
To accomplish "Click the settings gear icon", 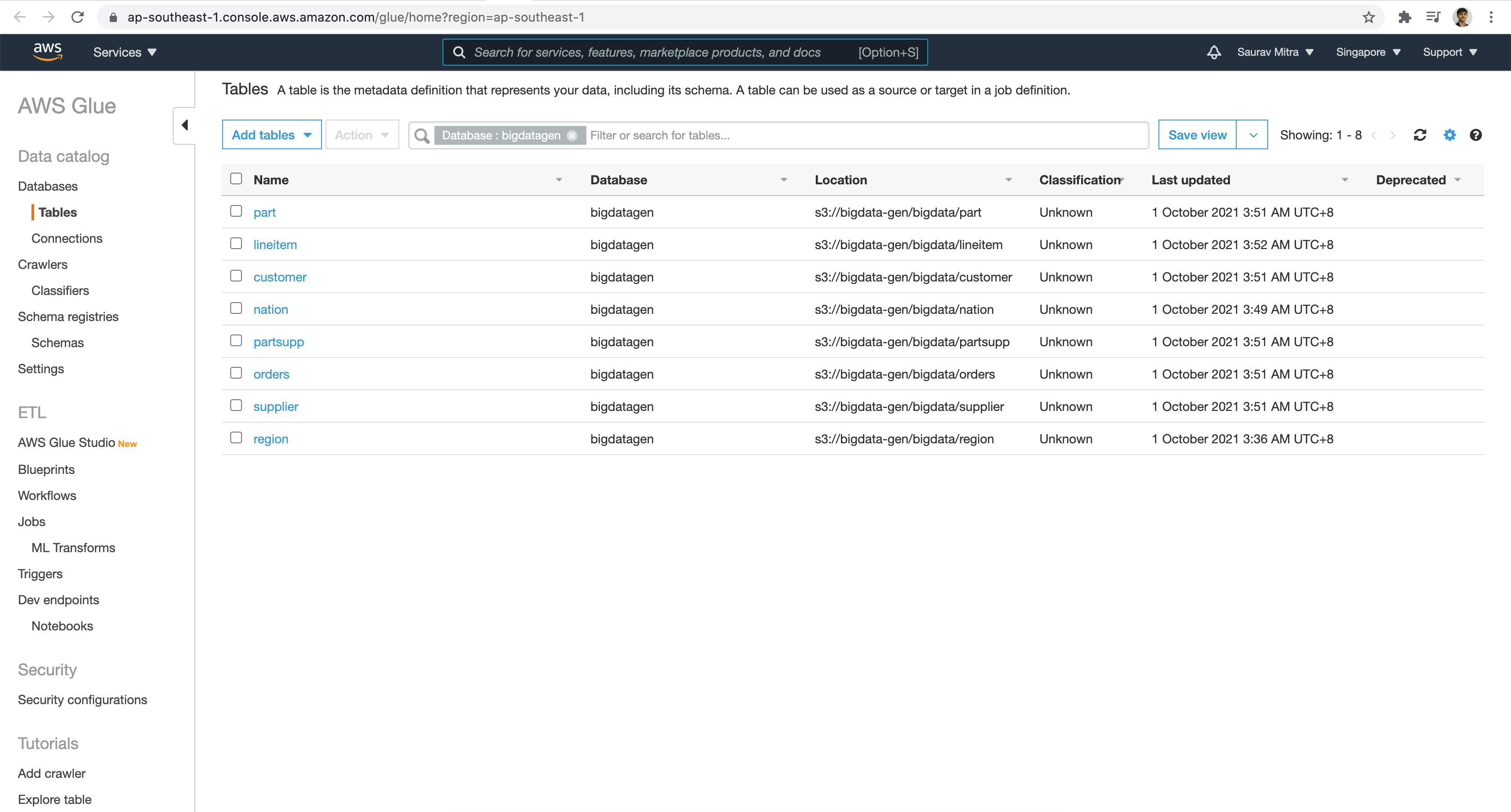I will click(x=1448, y=135).
